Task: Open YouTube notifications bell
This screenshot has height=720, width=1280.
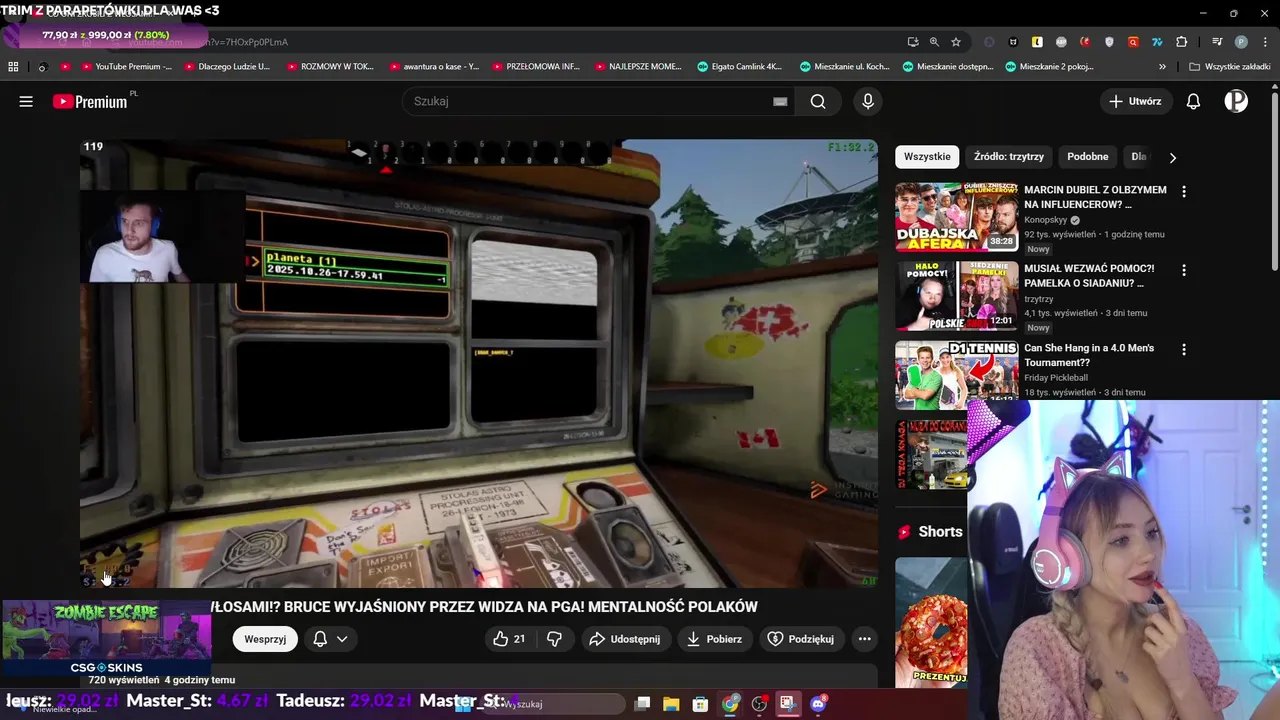Action: coord(1193,101)
